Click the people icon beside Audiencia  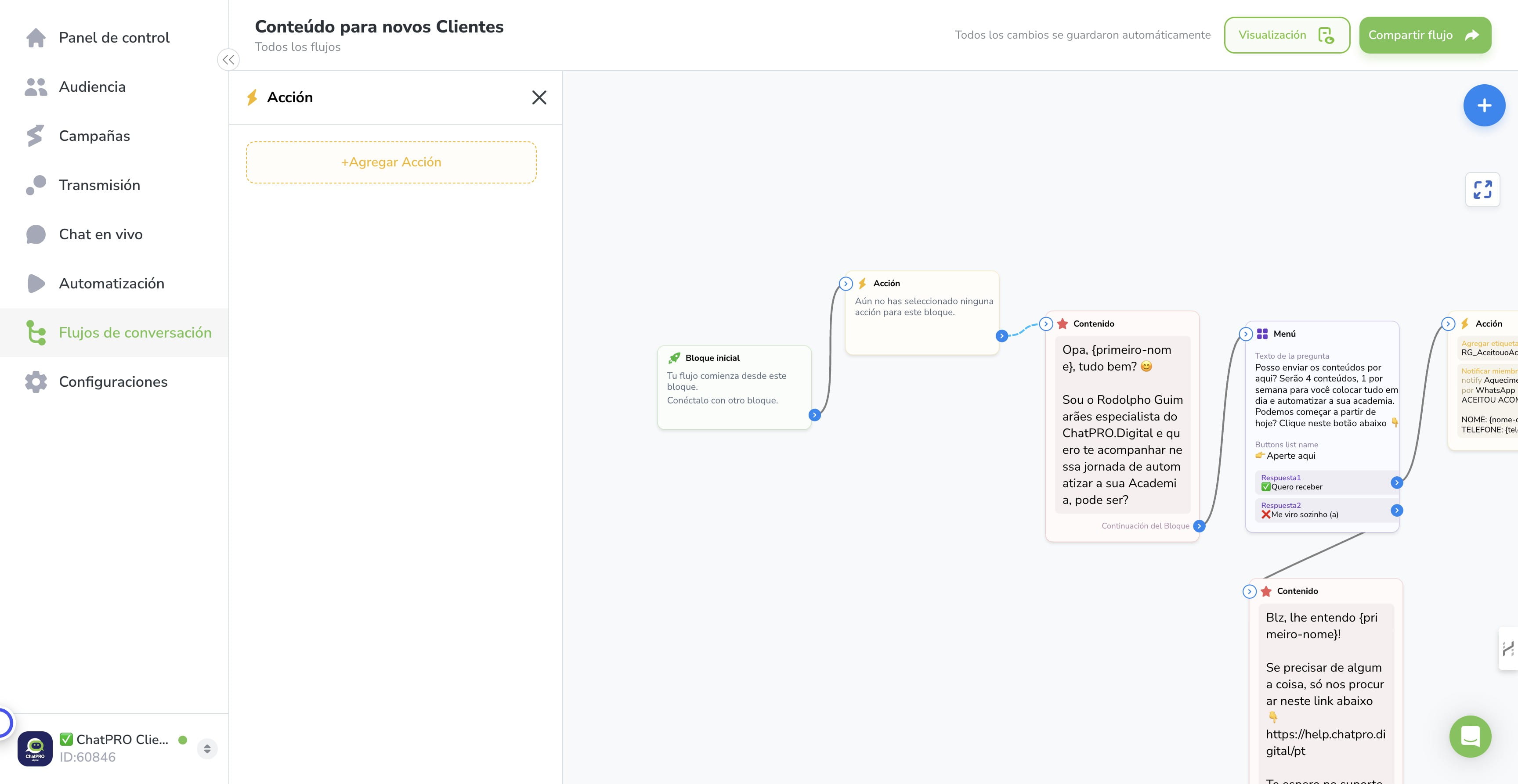pyautogui.click(x=36, y=86)
